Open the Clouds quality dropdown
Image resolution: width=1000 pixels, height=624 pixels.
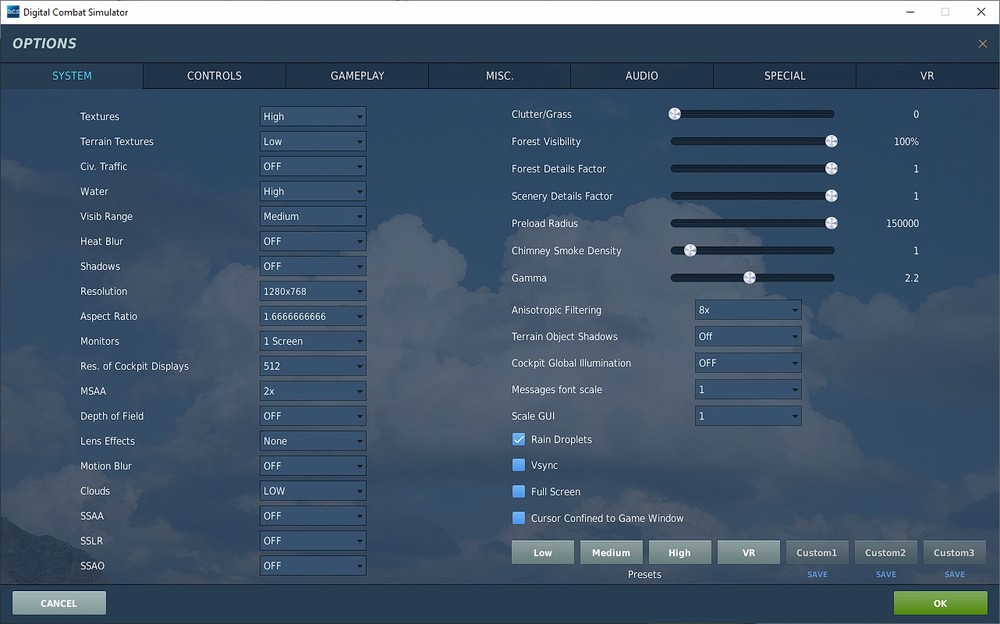click(312, 491)
